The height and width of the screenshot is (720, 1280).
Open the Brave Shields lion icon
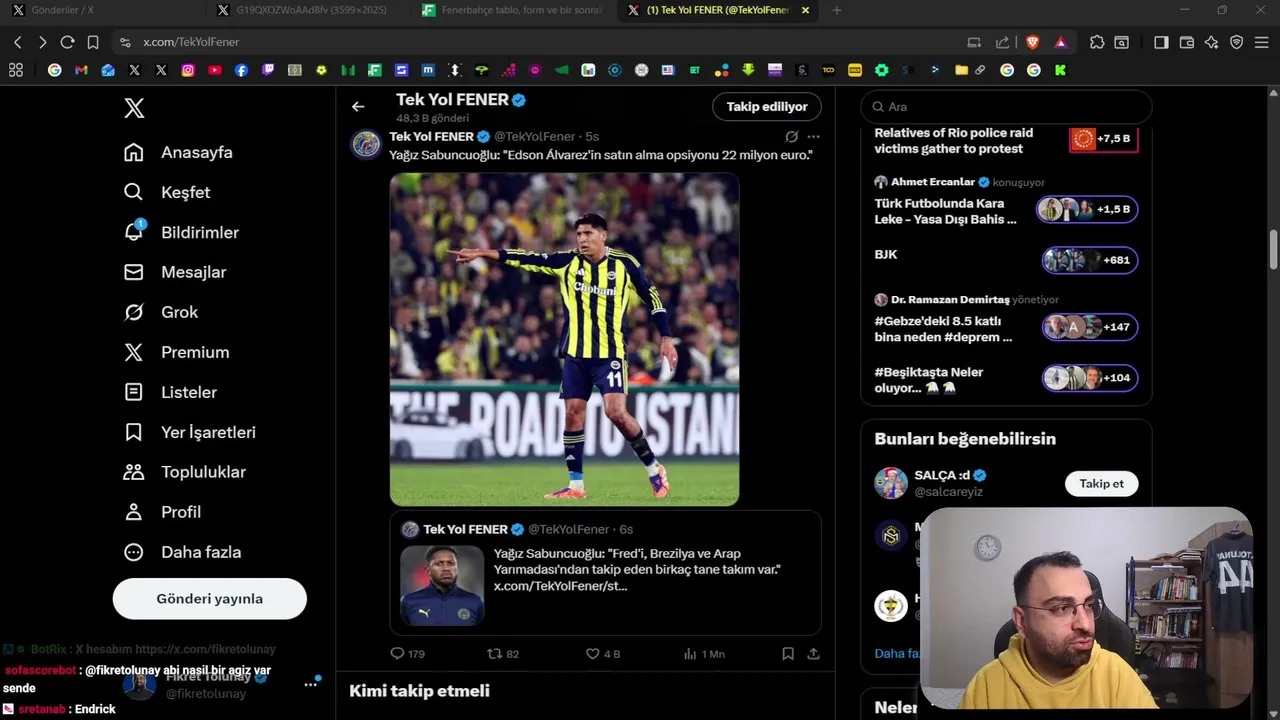pyautogui.click(x=1033, y=42)
